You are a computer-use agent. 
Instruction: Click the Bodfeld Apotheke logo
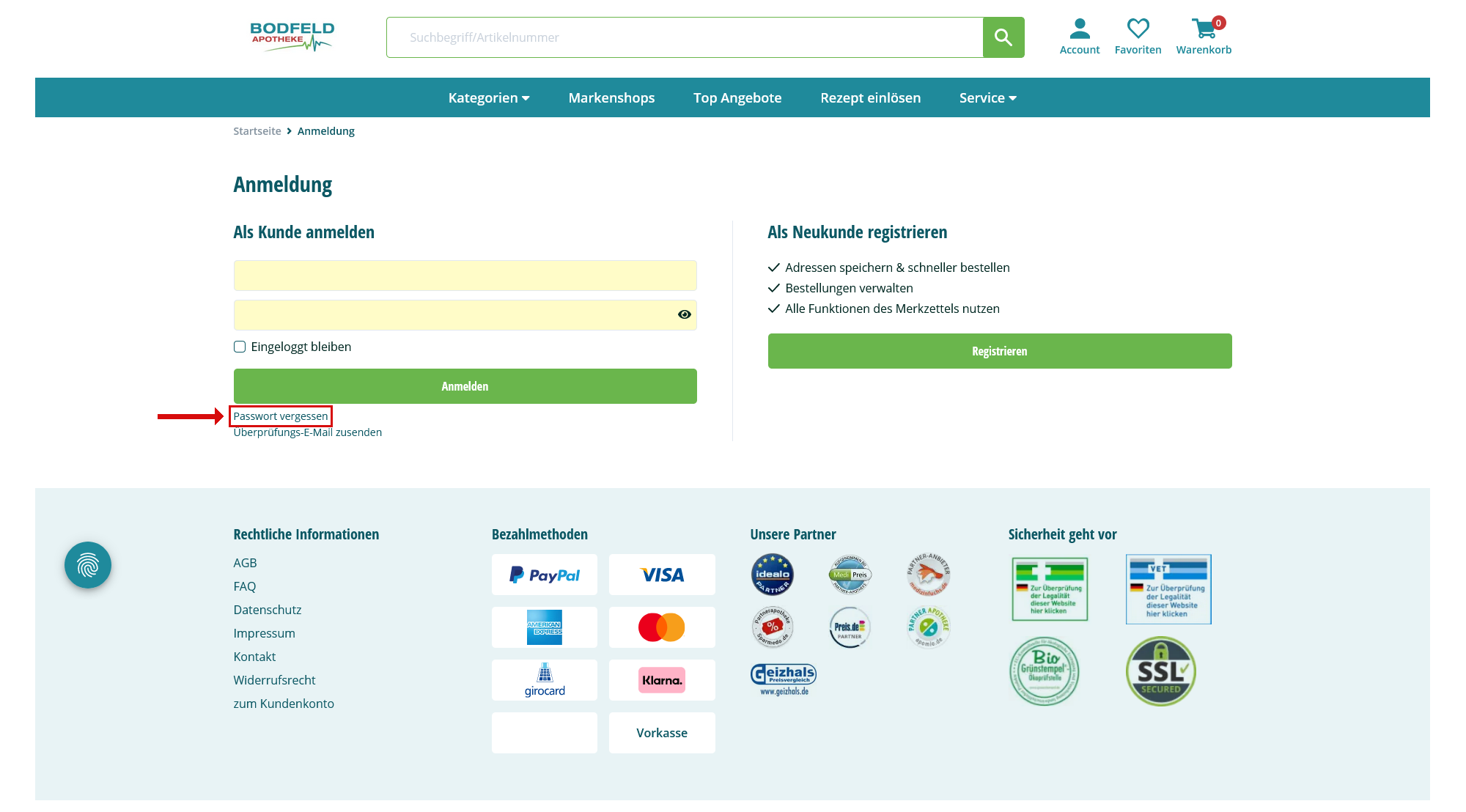click(x=292, y=37)
